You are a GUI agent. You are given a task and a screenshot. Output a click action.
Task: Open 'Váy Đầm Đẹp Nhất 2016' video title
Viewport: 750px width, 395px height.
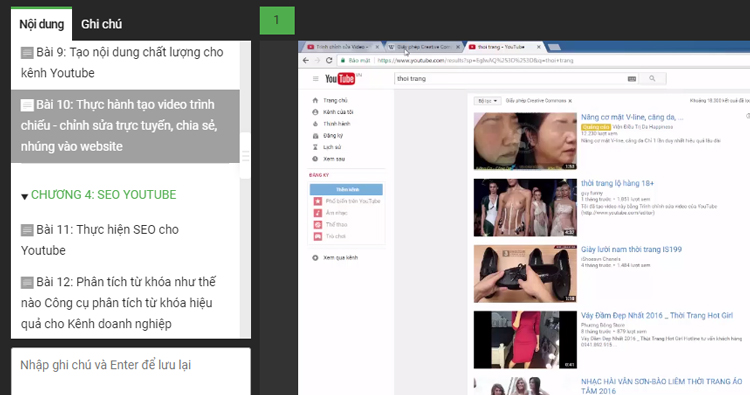point(657,316)
